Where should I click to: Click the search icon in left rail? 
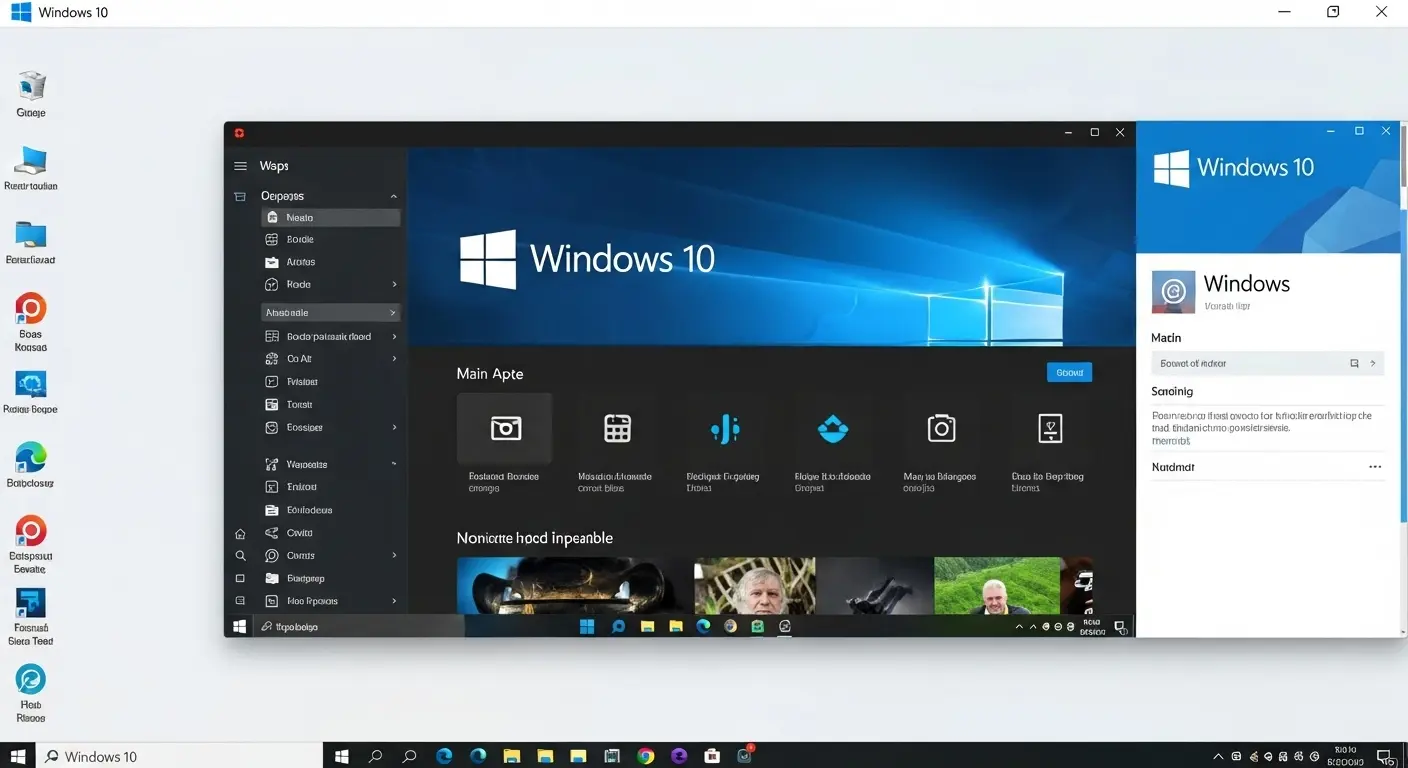point(240,555)
